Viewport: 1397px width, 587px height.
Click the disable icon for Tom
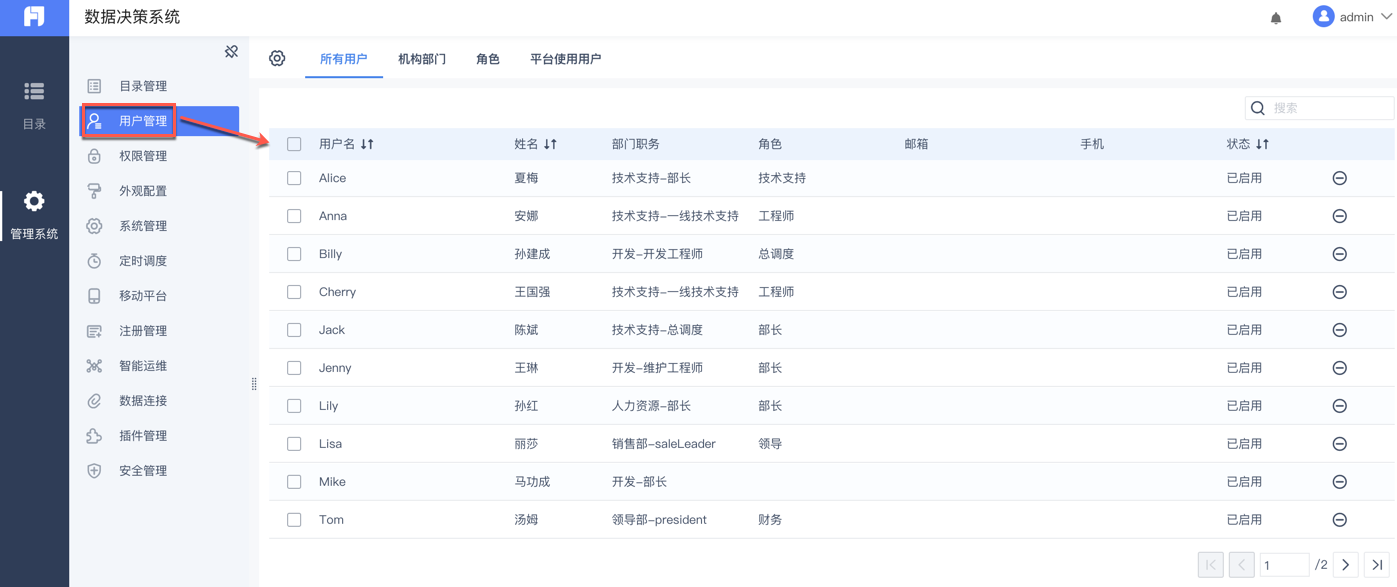(x=1339, y=520)
